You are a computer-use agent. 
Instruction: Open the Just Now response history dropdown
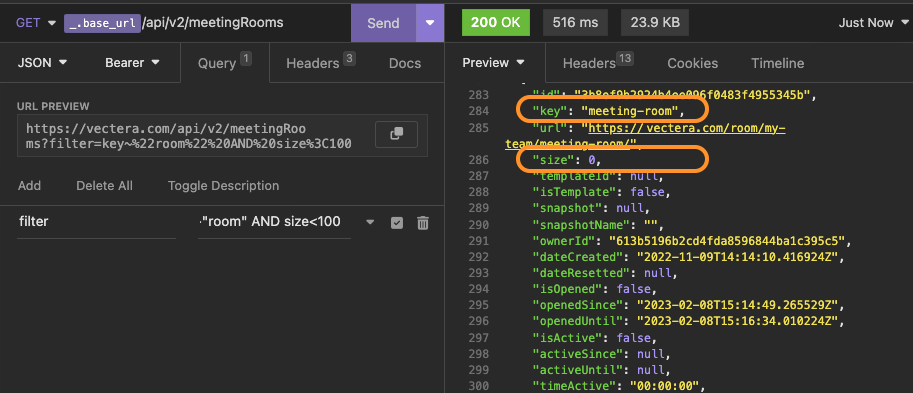[x=873, y=23]
